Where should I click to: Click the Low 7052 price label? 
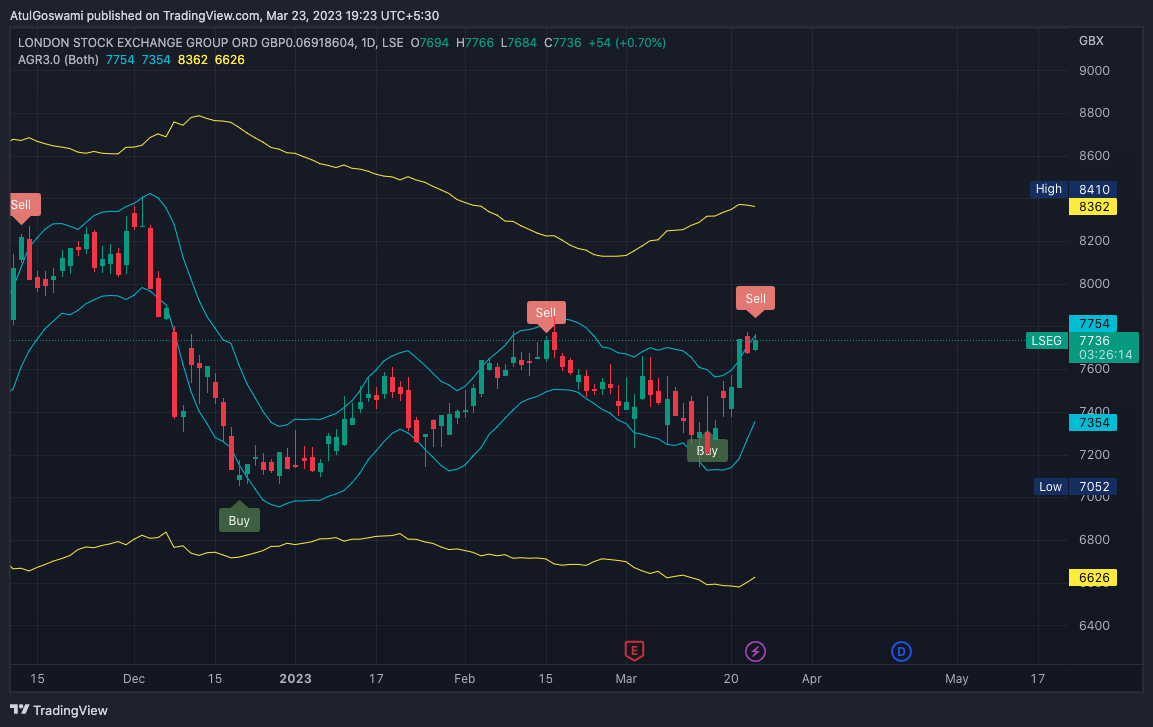click(1074, 487)
